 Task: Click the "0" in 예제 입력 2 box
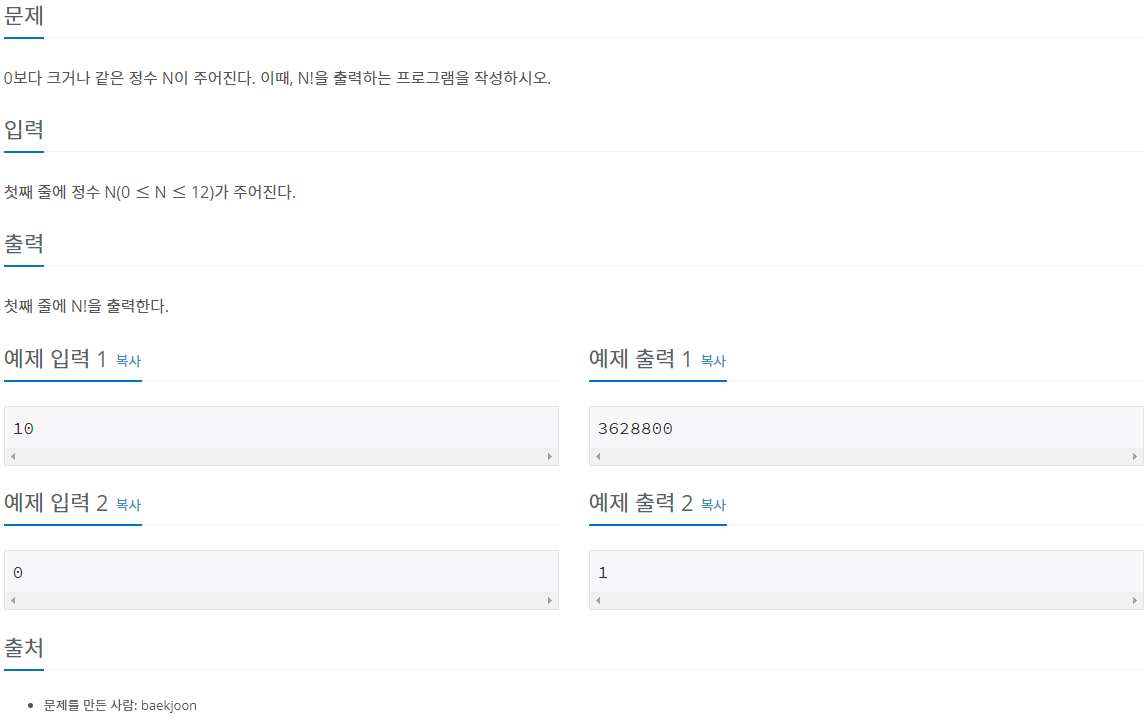pos(18,573)
